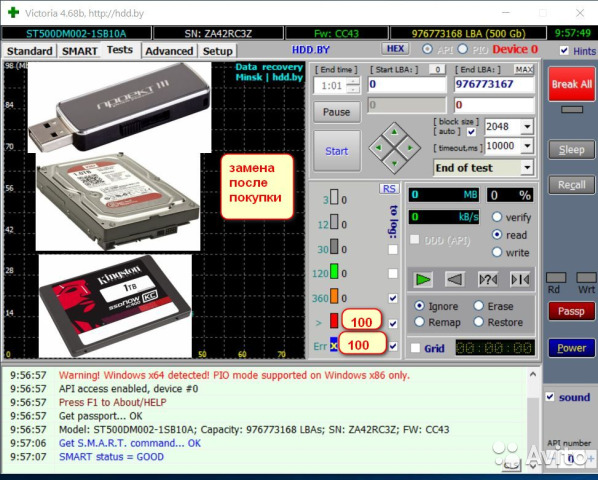This screenshot has height=480, width=598.
Task: Click the green forward play arrow icon
Action: click(423, 279)
